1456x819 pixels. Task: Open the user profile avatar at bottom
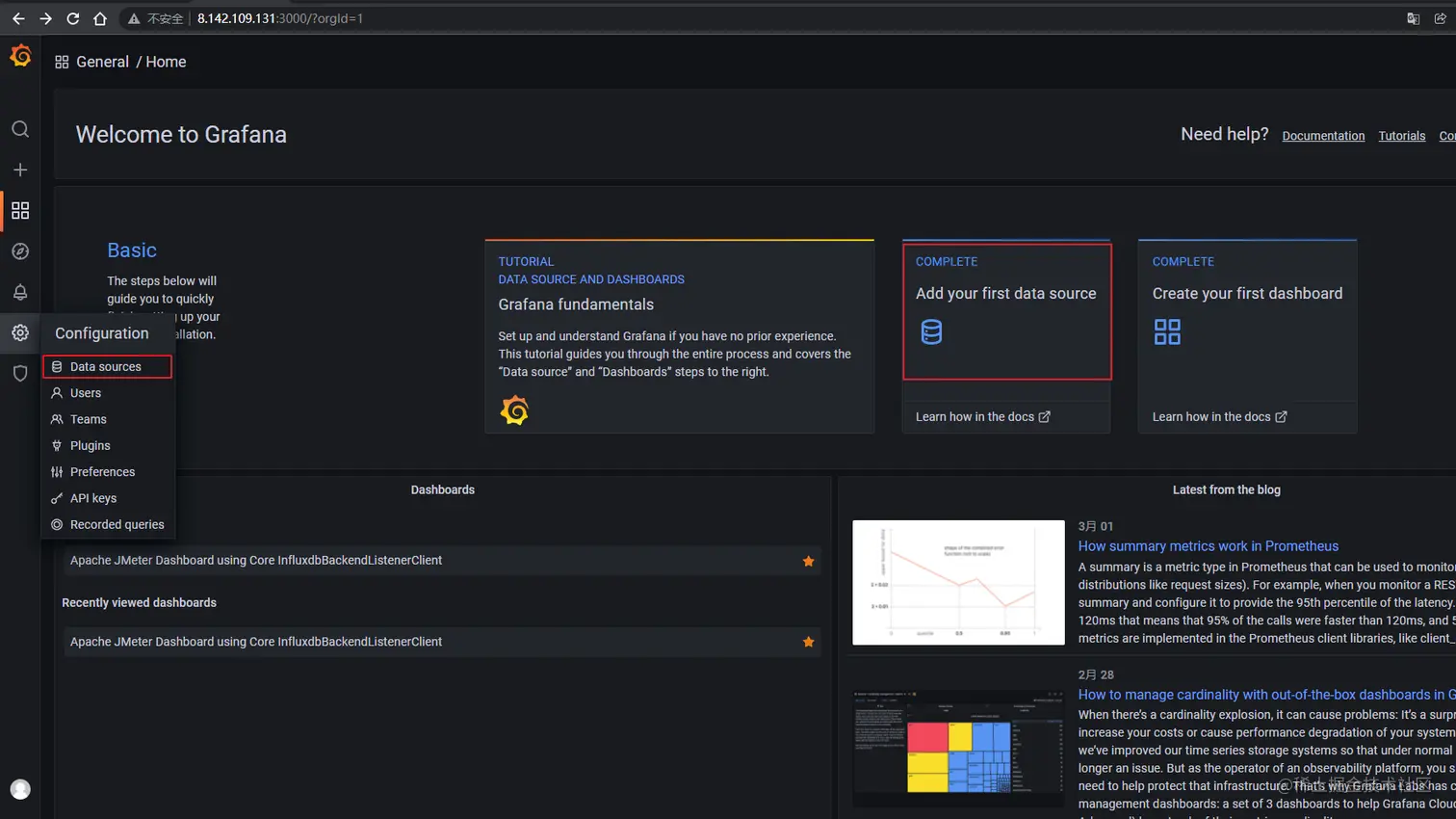(20, 788)
